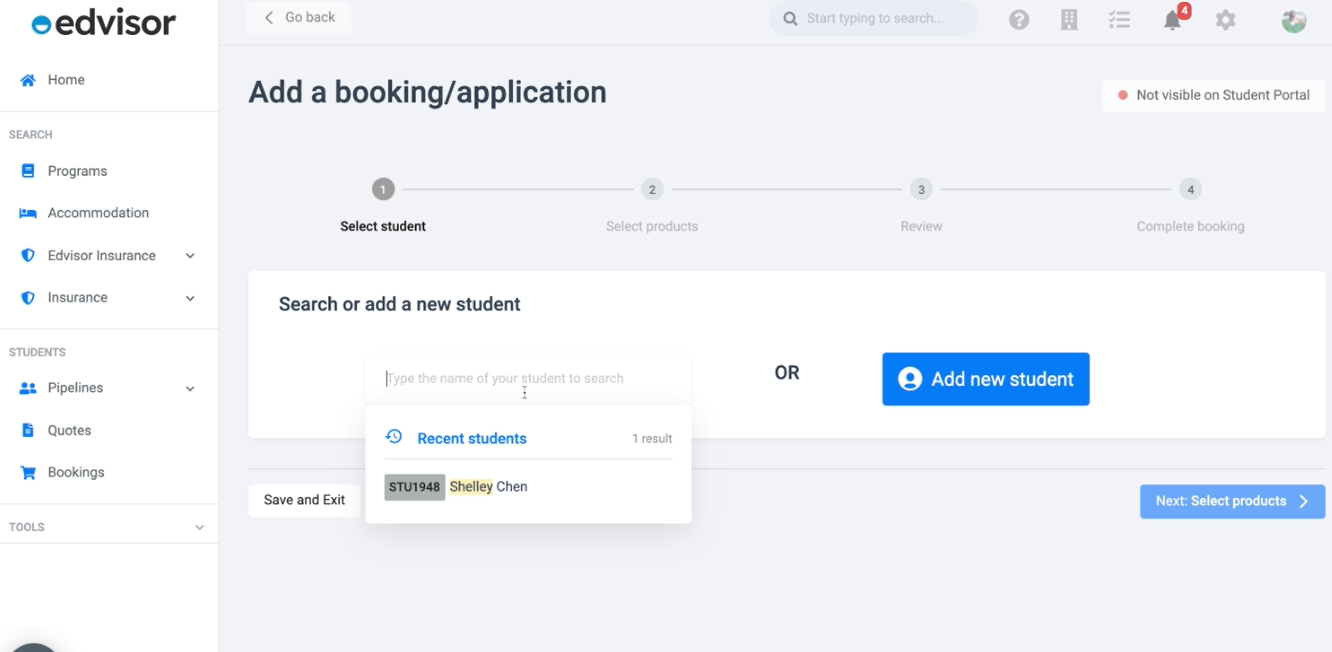Click Next: Select products button
Screen dimensions: 1332x652
pyautogui.click(x=1232, y=501)
